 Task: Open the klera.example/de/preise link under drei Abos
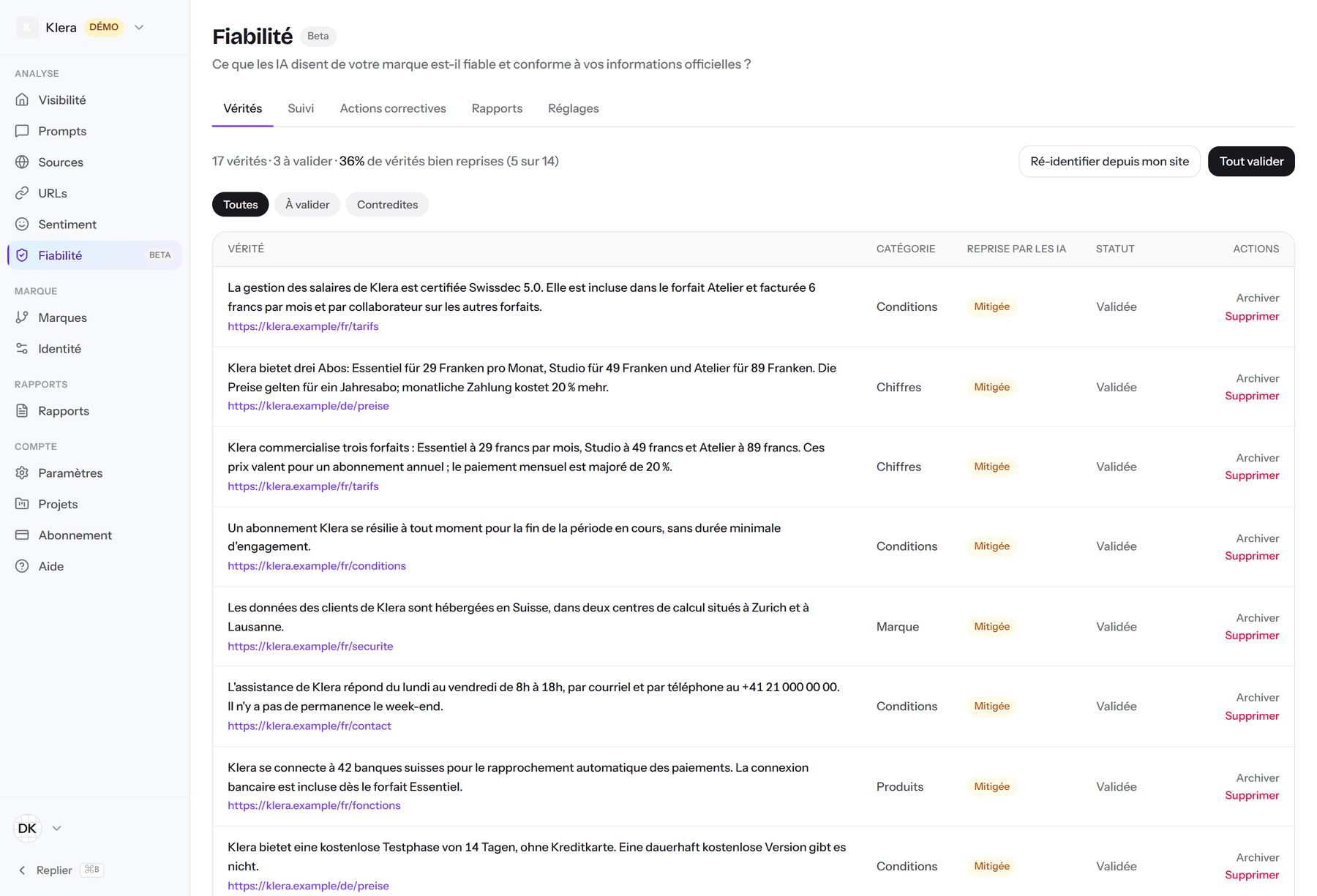(308, 406)
